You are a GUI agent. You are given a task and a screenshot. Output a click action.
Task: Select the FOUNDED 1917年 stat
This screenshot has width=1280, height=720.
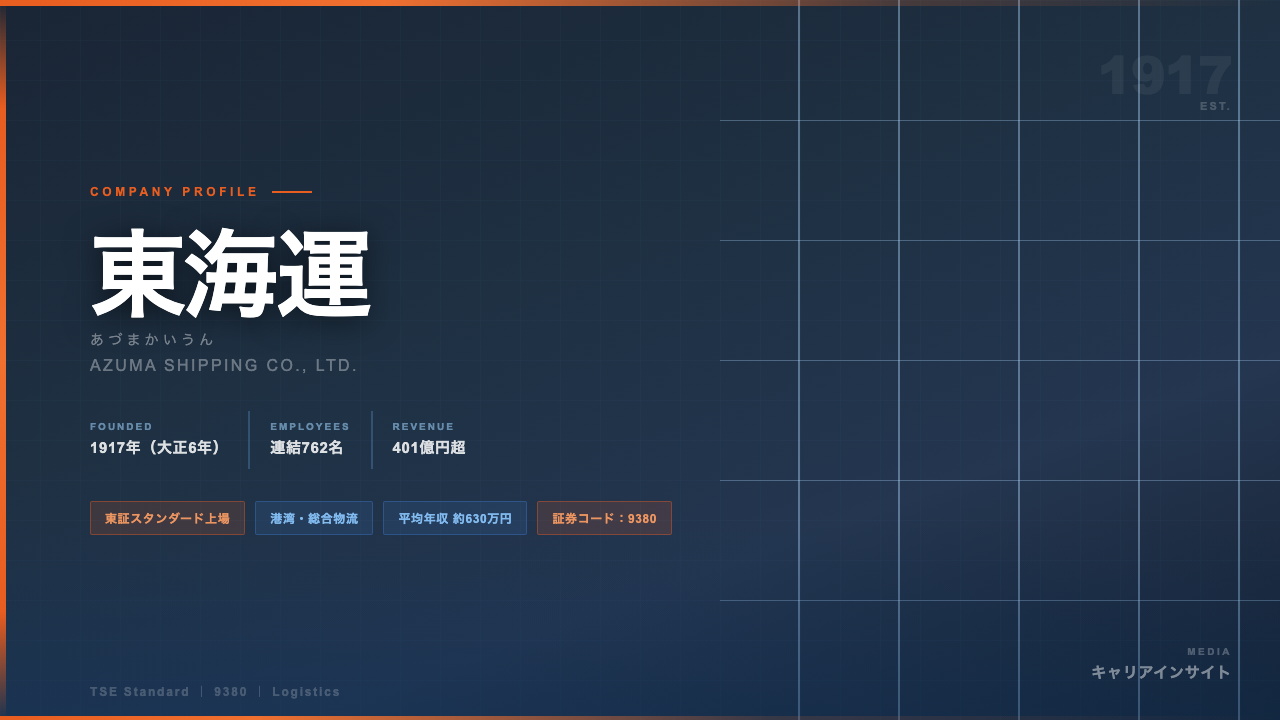click(157, 439)
